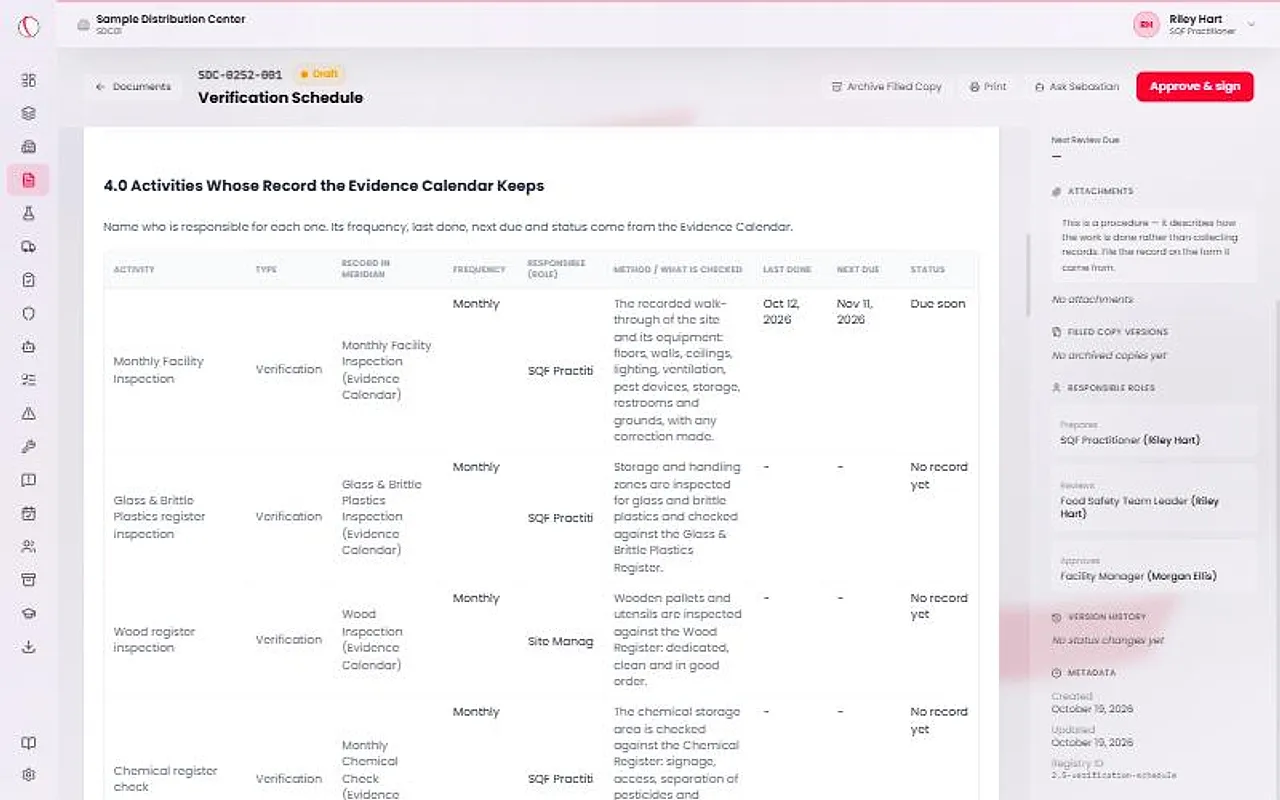Select the graduation cap training icon

28,613
